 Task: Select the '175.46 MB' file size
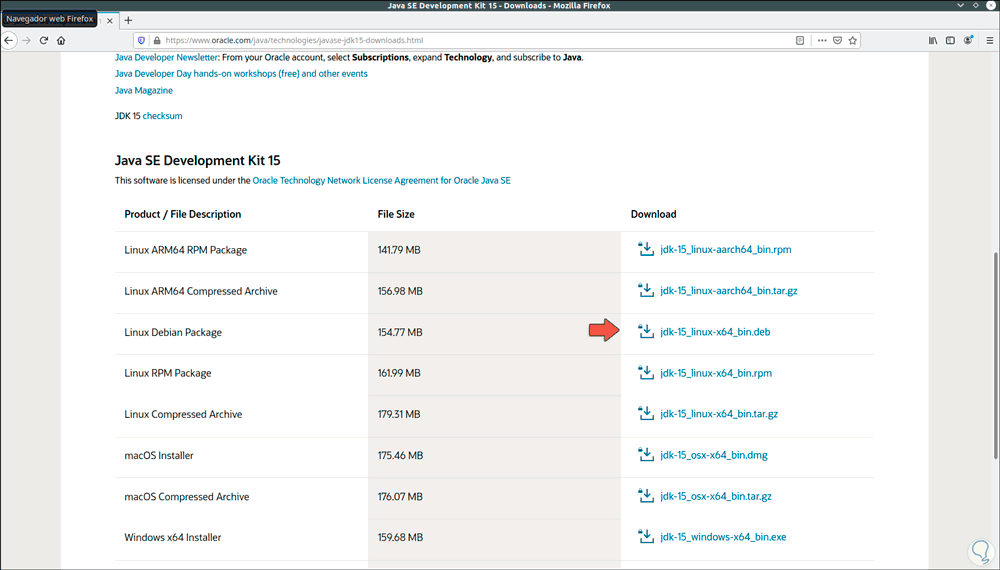pyautogui.click(x=400, y=455)
